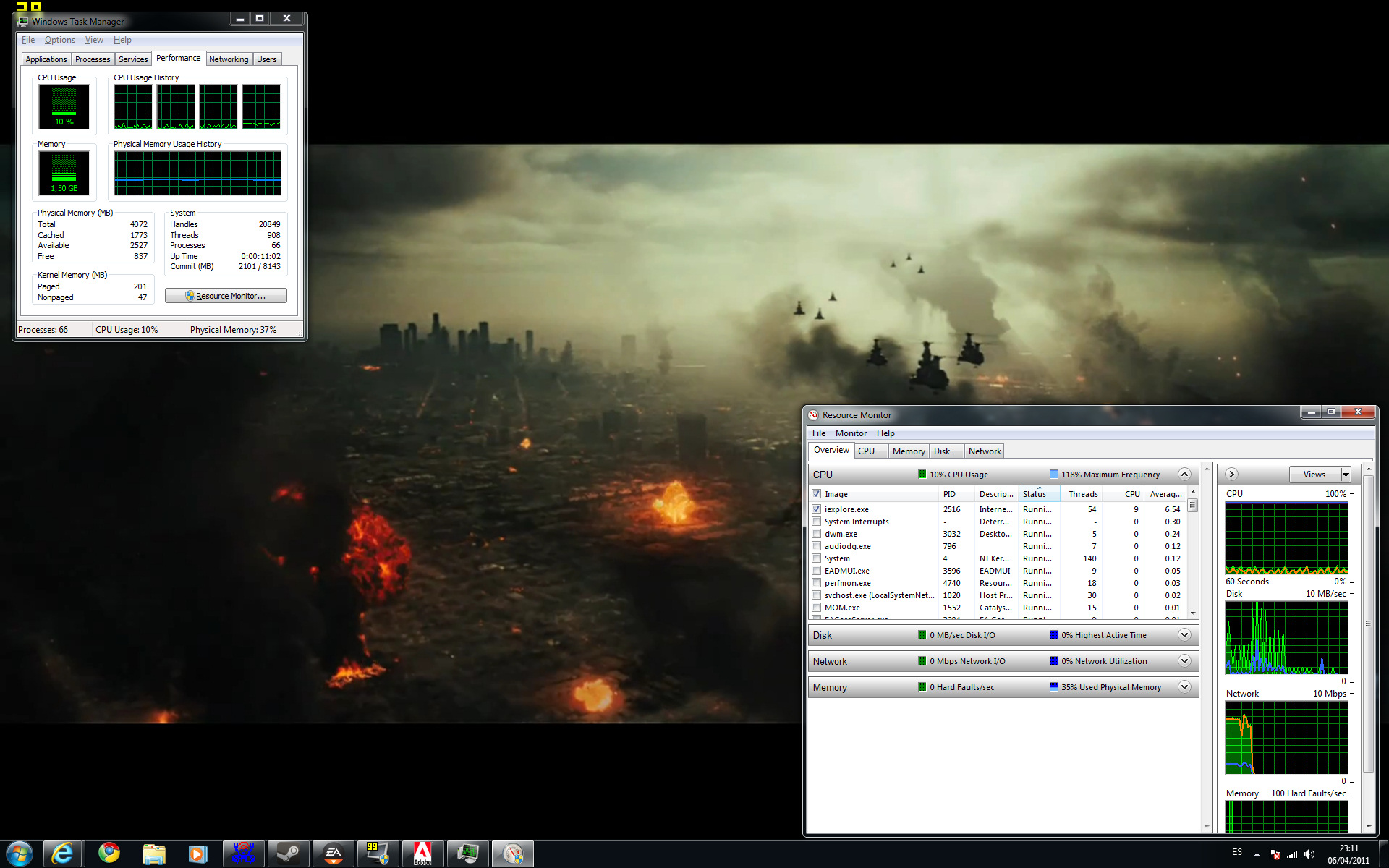This screenshot has width=1389, height=868.
Task: Click the Adobe taskbar icon
Action: pos(422,854)
